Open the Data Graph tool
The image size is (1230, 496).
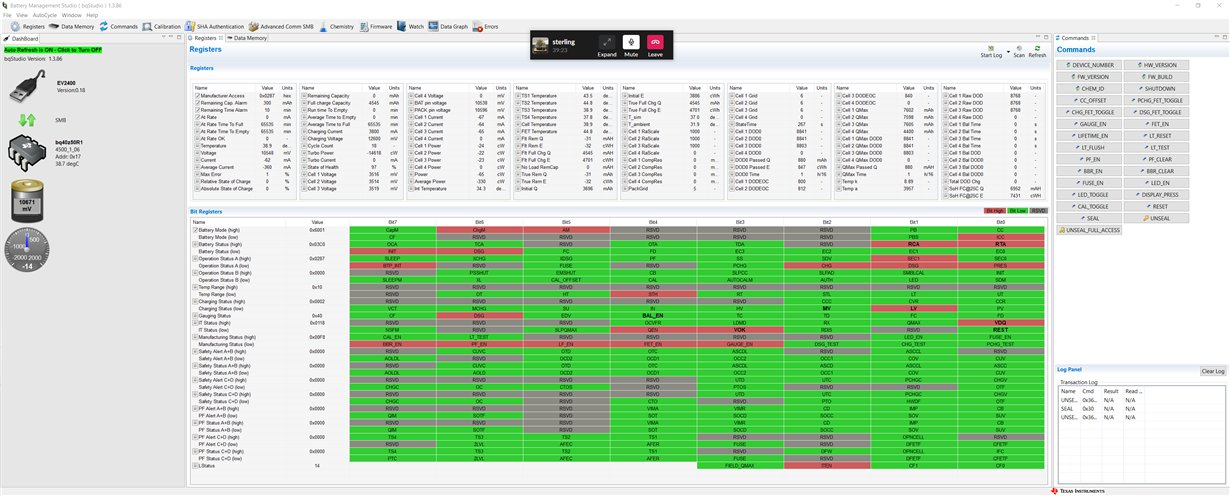(x=449, y=26)
